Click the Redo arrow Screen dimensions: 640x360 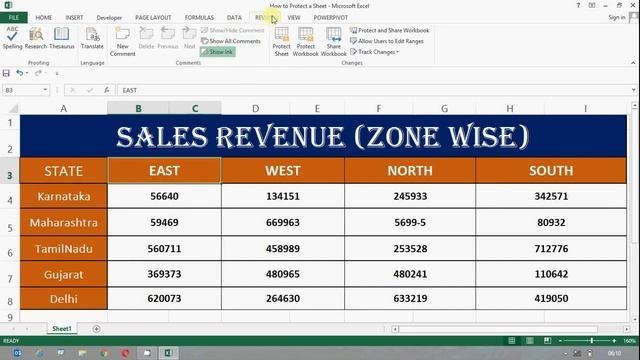(x=38, y=73)
